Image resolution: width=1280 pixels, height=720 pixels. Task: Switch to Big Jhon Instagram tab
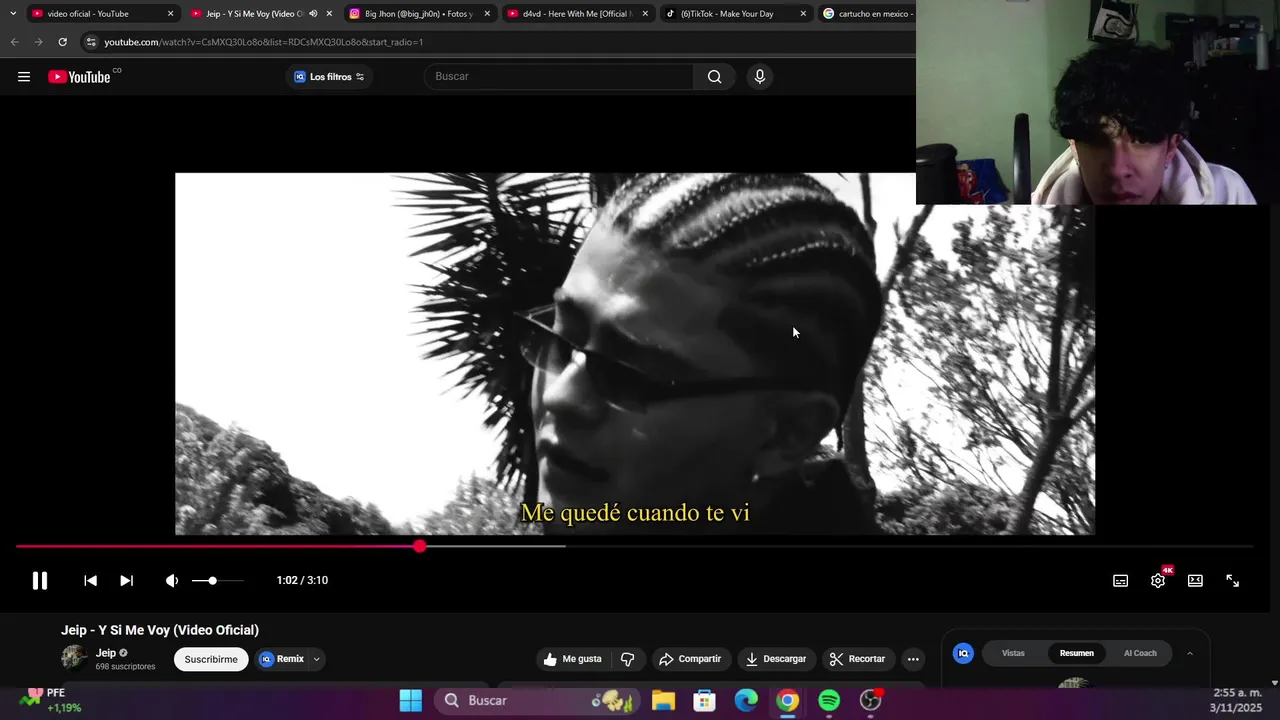(x=418, y=14)
